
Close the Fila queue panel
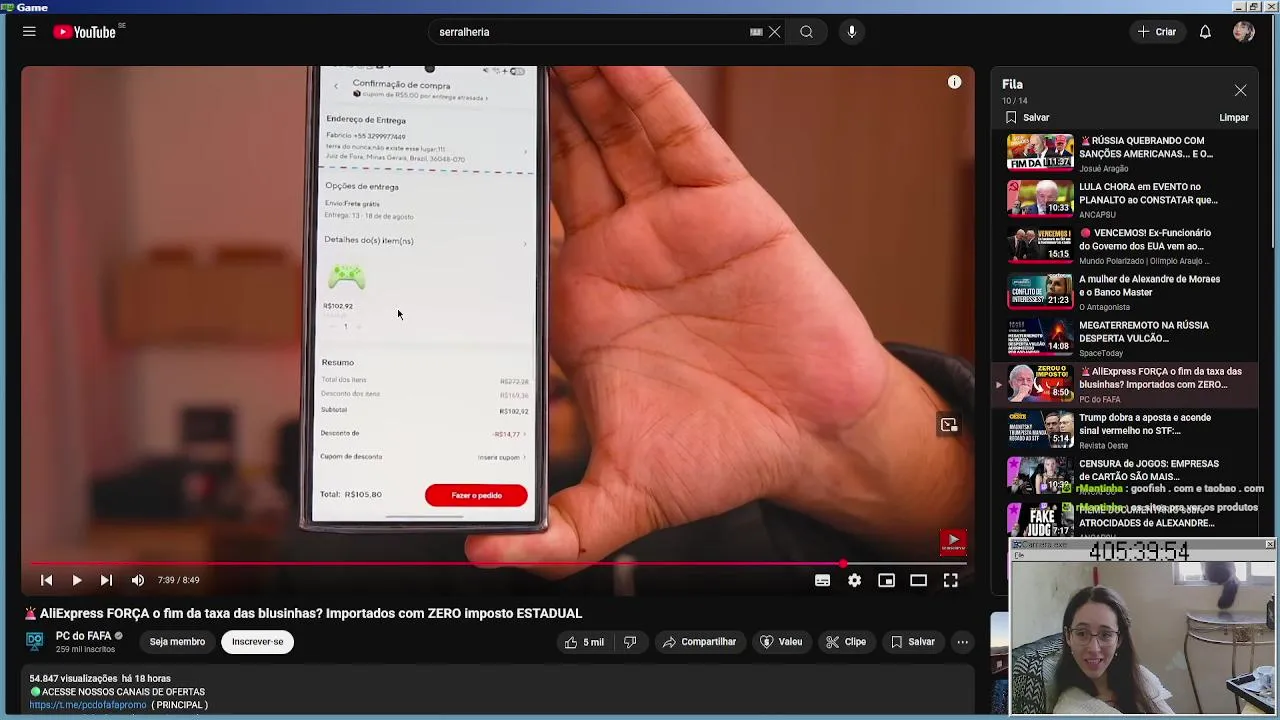[1240, 90]
